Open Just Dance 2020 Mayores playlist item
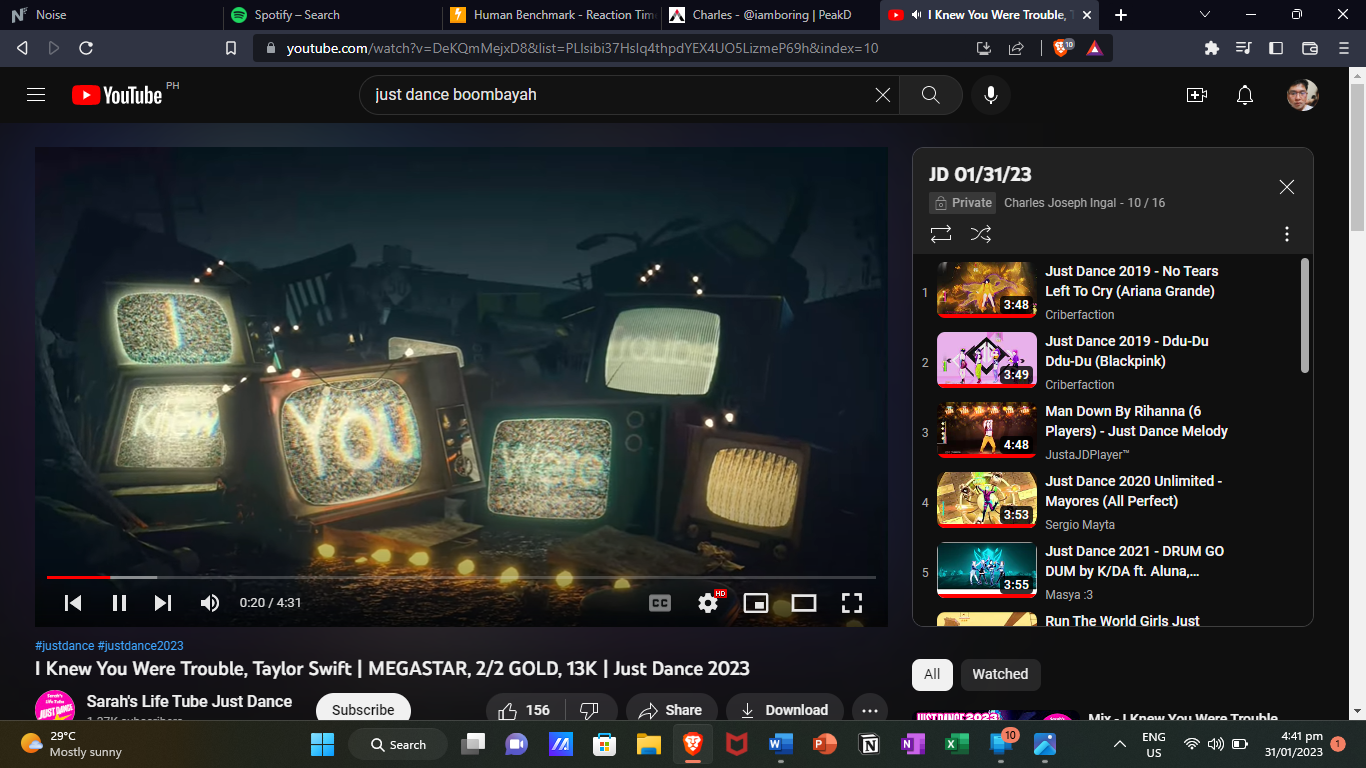The height and width of the screenshot is (768, 1366). [1110, 502]
